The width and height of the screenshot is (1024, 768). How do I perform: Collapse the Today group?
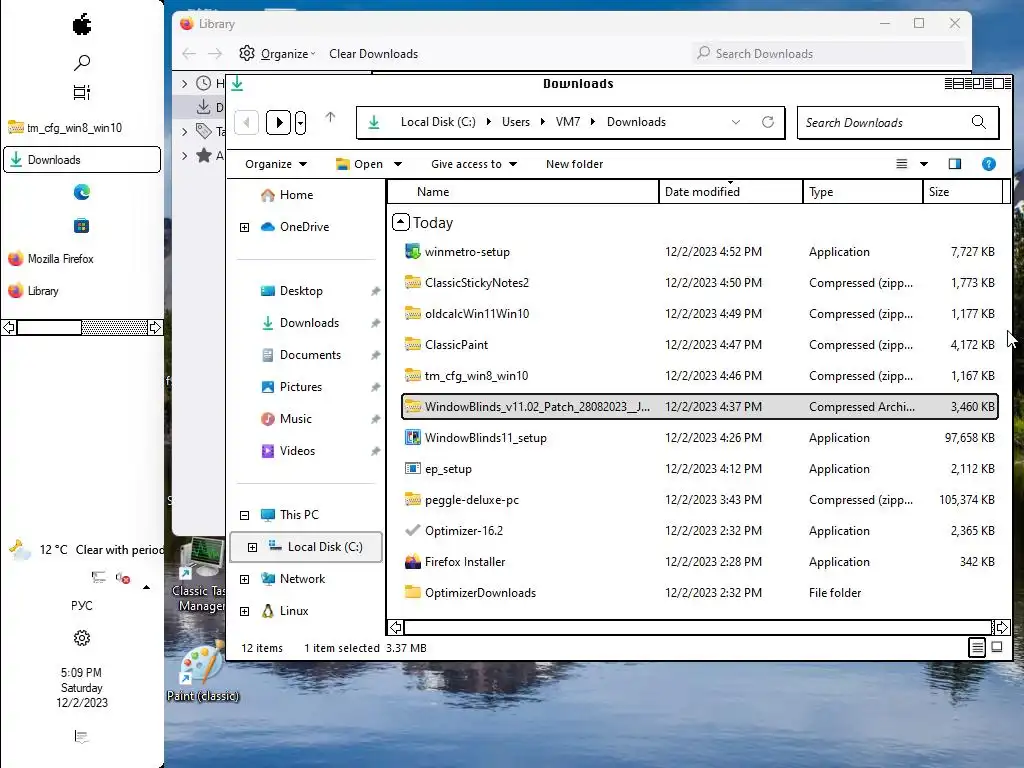(400, 223)
